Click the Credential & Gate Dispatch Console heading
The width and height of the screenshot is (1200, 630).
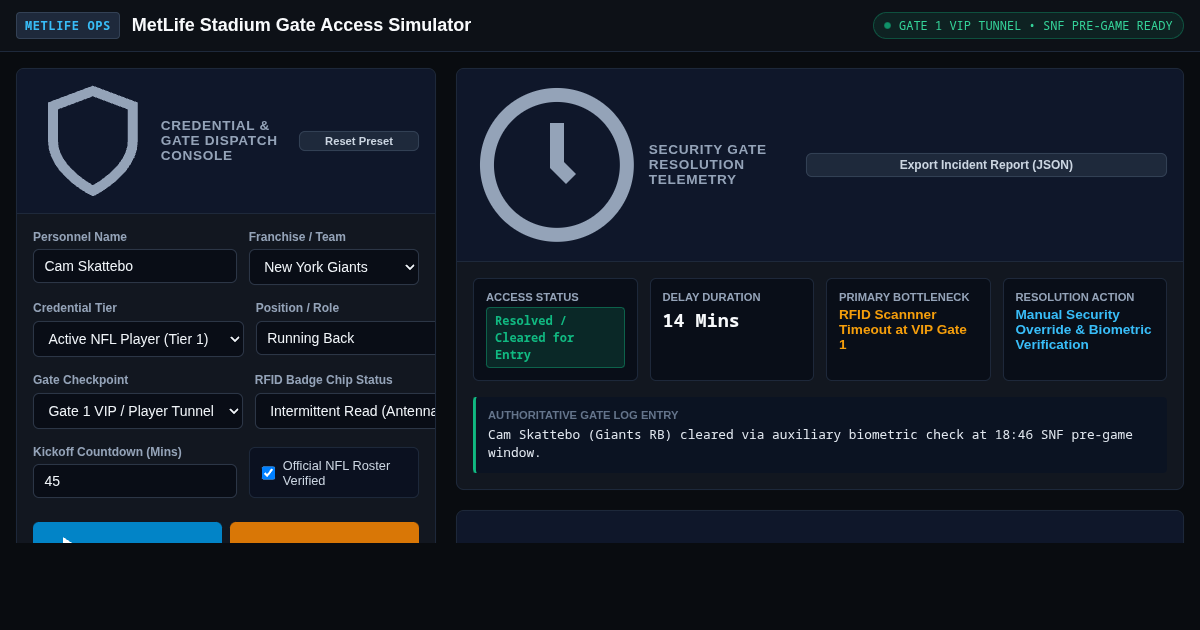(x=219, y=141)
